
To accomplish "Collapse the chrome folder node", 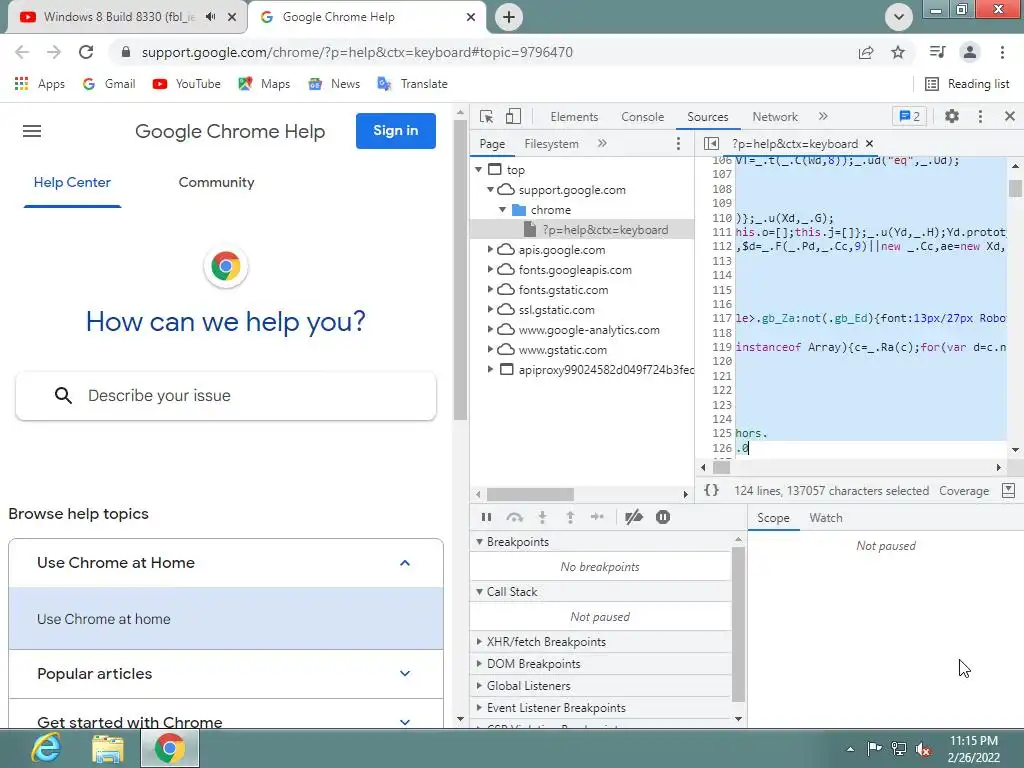I will 502,210.
